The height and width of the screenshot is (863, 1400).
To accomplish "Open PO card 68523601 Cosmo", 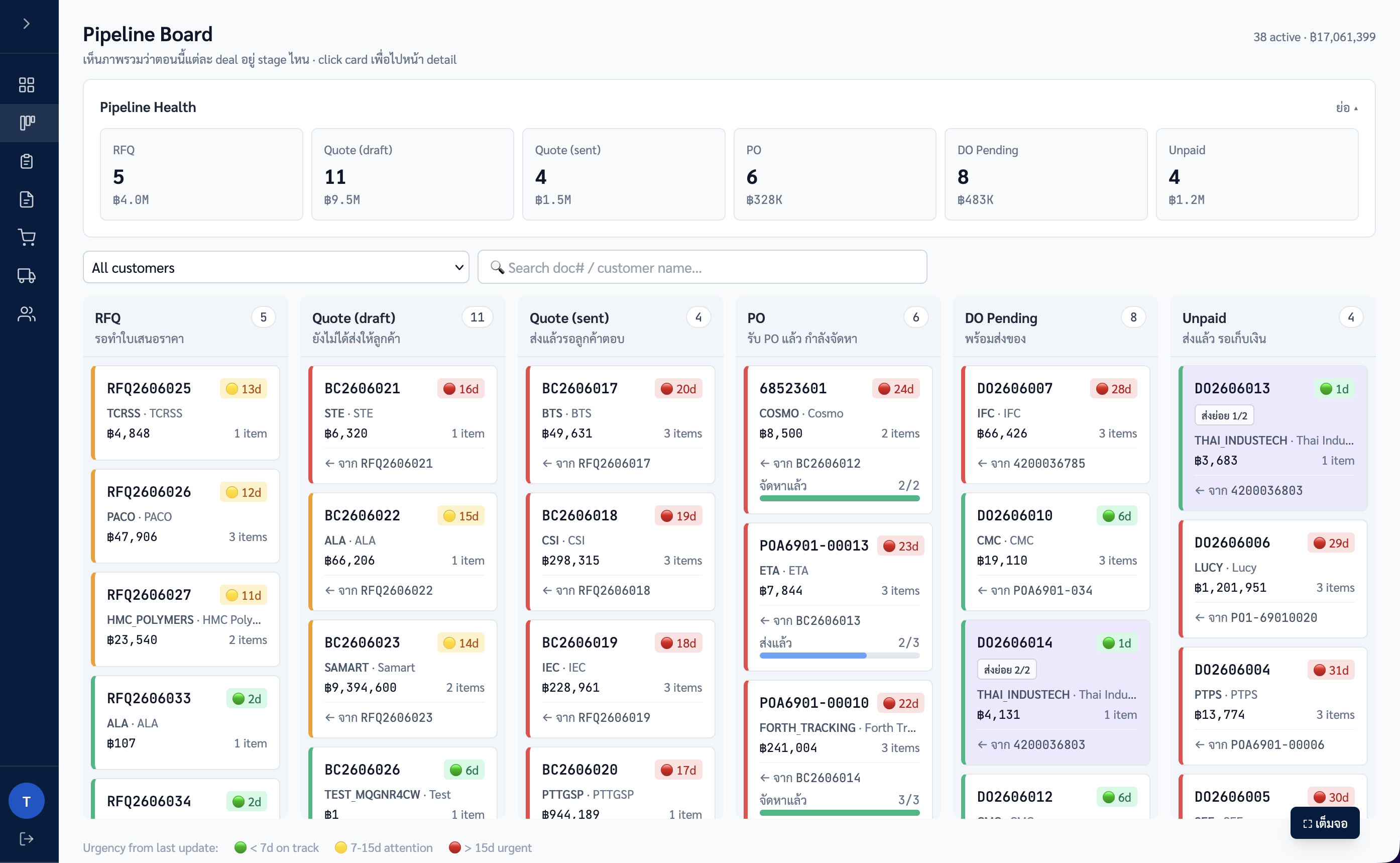I will [838, 440].
